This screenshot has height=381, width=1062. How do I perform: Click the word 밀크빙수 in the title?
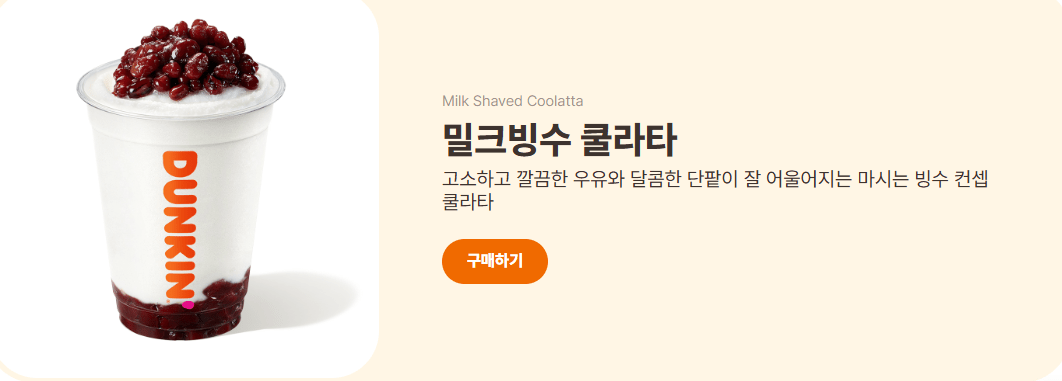[497, 140]
